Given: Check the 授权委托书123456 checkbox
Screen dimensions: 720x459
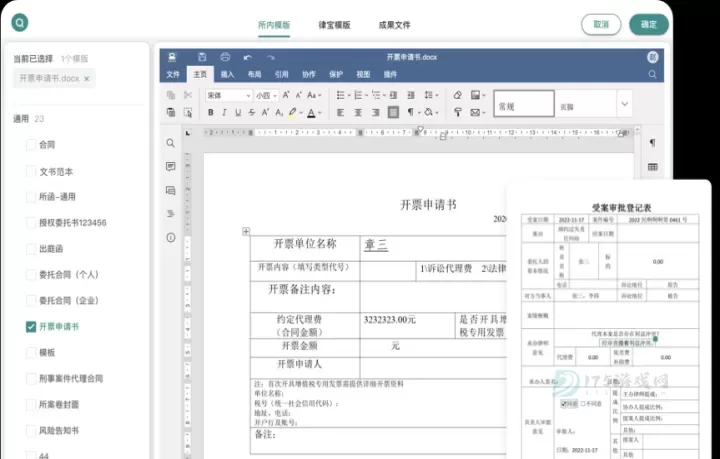Looking at the screenshot, I should (x=31, y=223).
